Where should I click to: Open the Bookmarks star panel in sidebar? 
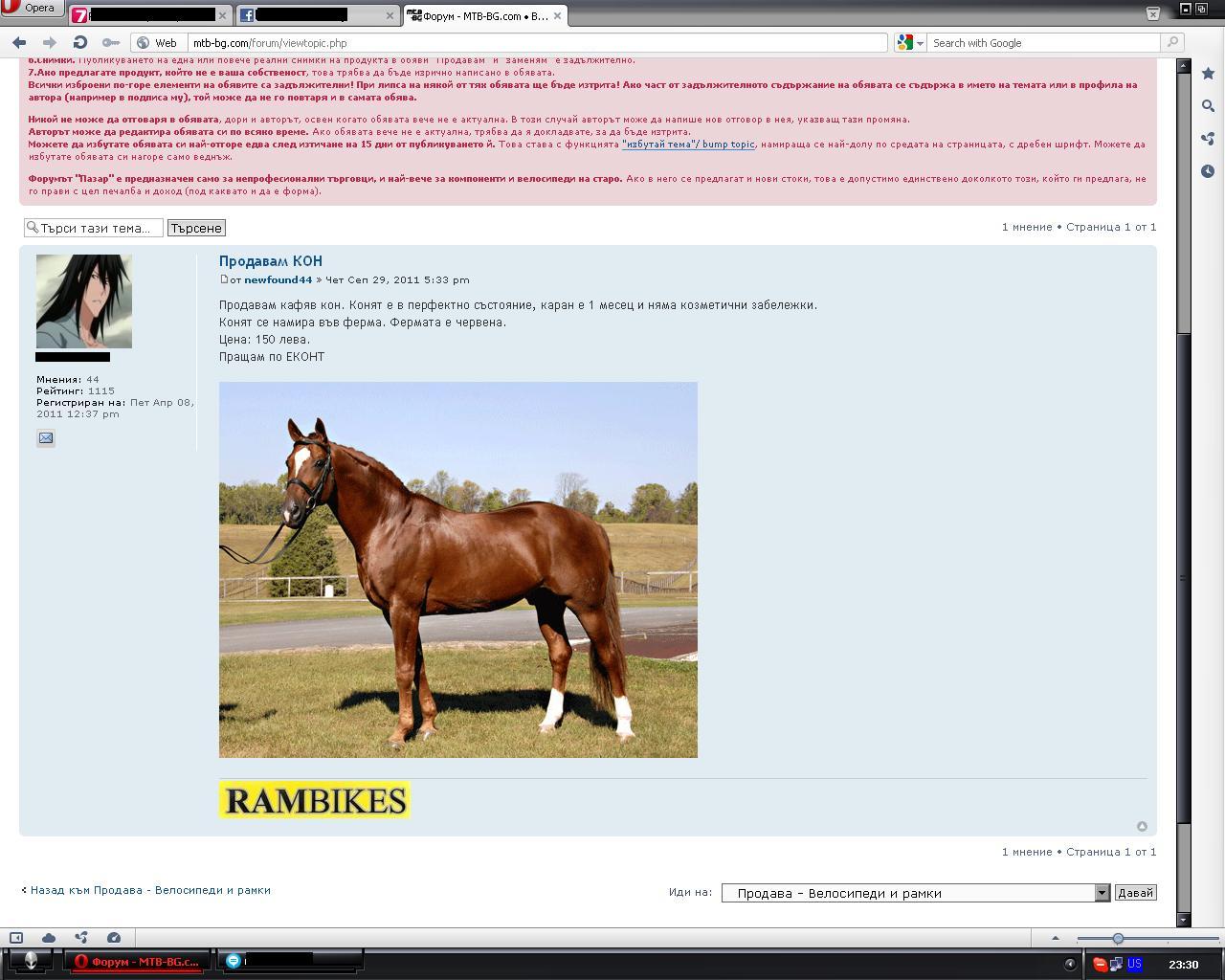tap(1208, 74)
